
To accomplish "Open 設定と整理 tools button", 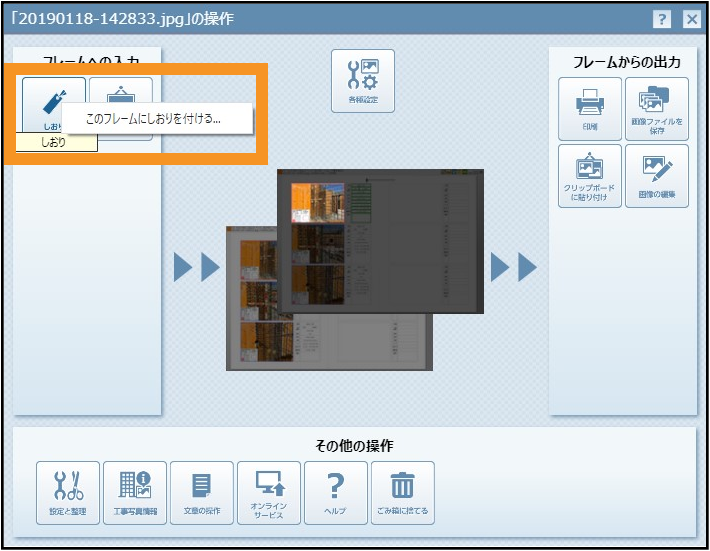I will 68,493.
